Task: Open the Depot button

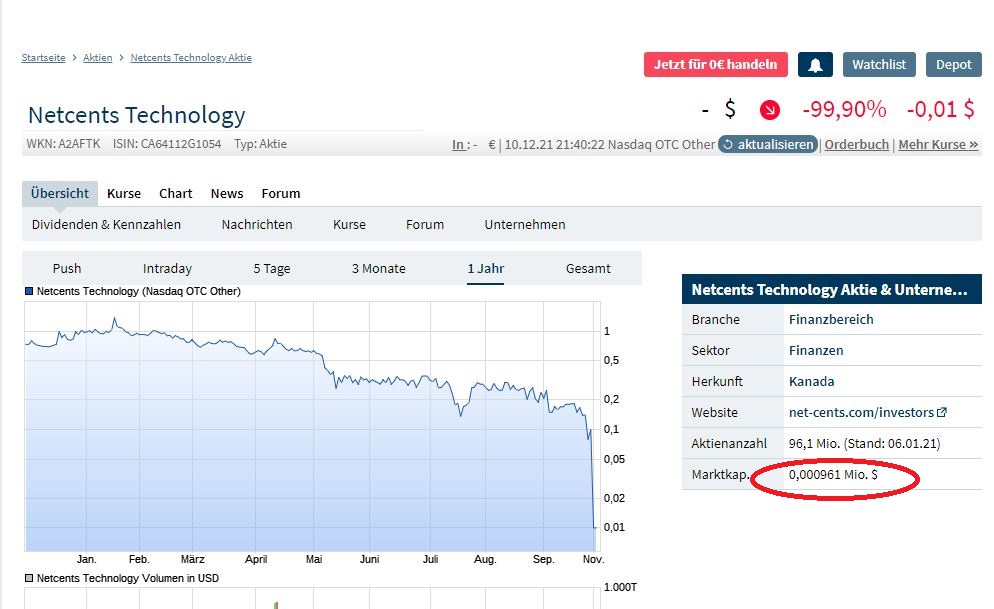Action: 953,65
